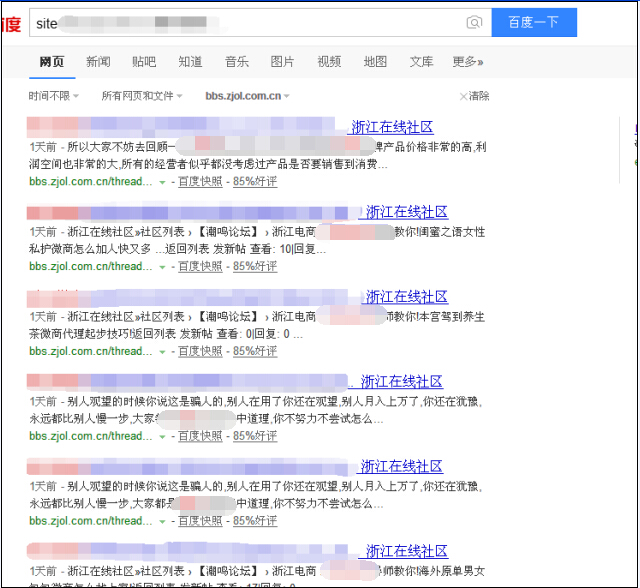Click the dropdown arrow beside the third result URL
Viewport: 640px width, 588px height.
click(x=162, y=352)
